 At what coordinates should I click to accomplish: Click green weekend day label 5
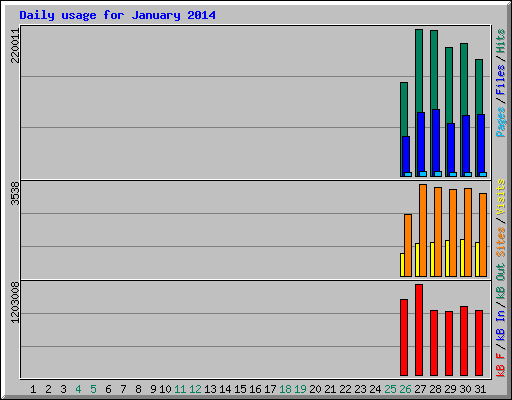click(93, 389)
